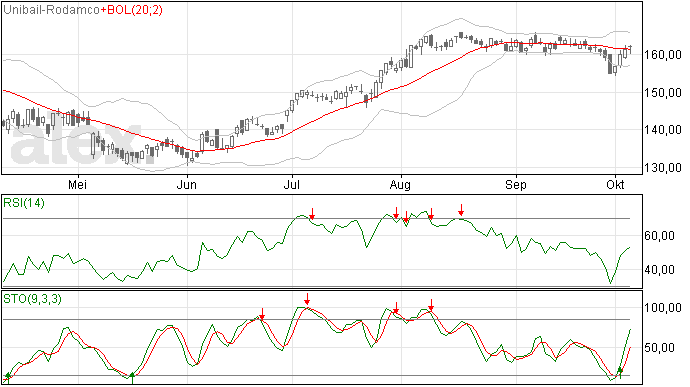690x387 pixels.
Task: Click the stochastic 100,00 axis value
Action: click(x=663, y=308)
